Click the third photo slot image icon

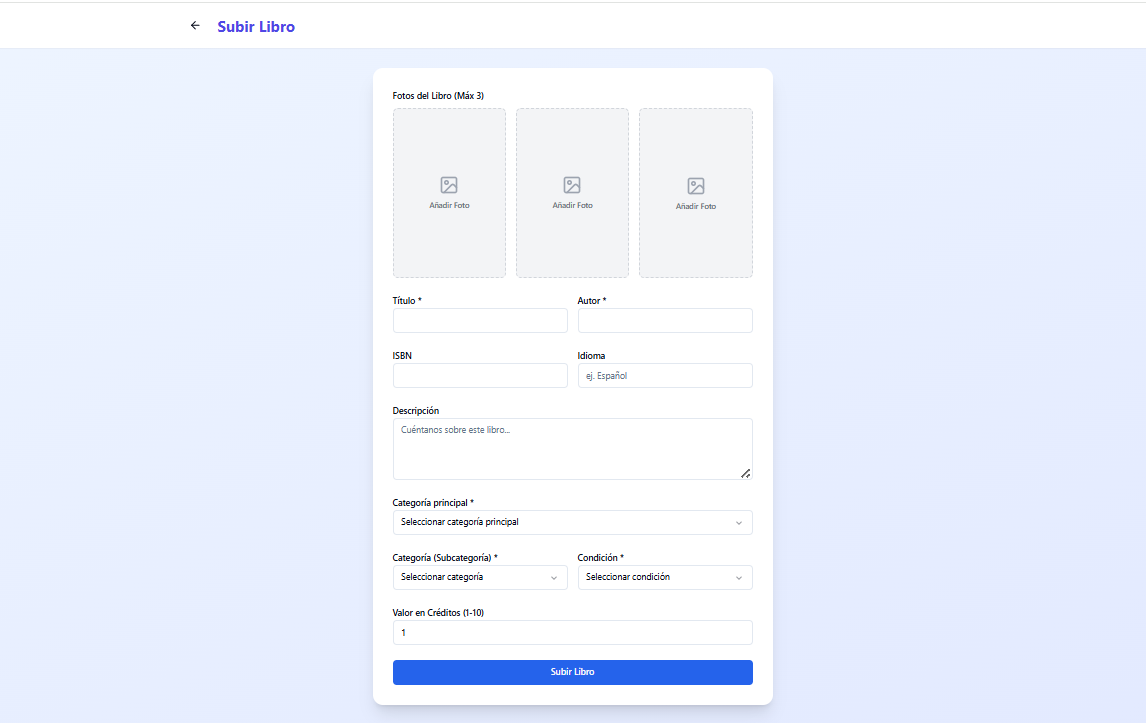[x=696, y=186]
